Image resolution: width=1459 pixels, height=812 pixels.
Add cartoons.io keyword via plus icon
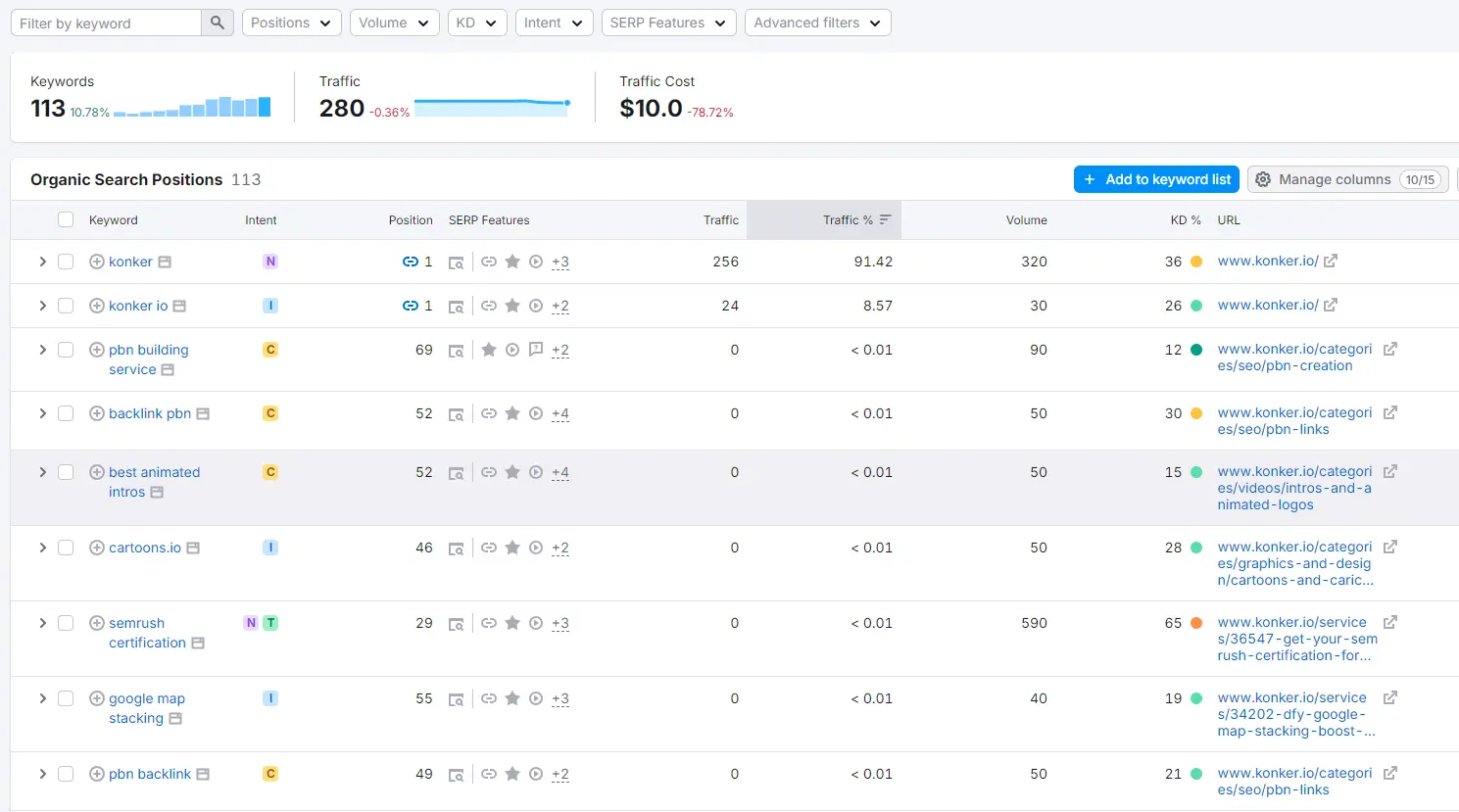[97, 548]
